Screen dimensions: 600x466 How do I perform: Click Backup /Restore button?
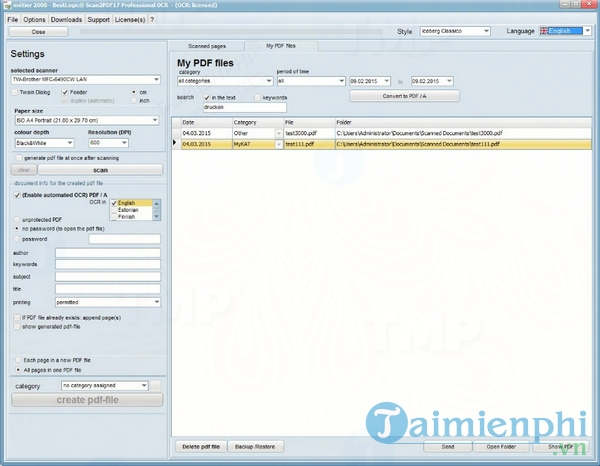coord(255,446)
